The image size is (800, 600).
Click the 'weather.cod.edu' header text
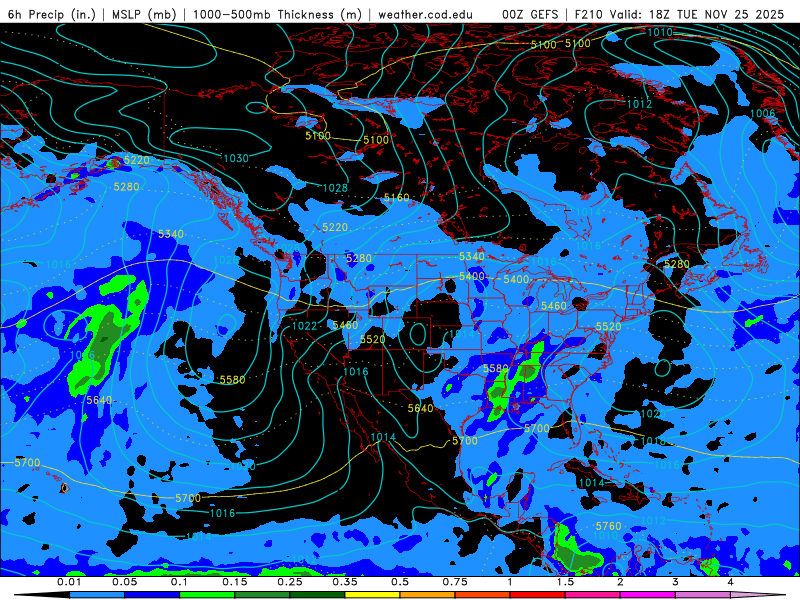[x=425, y=14]
